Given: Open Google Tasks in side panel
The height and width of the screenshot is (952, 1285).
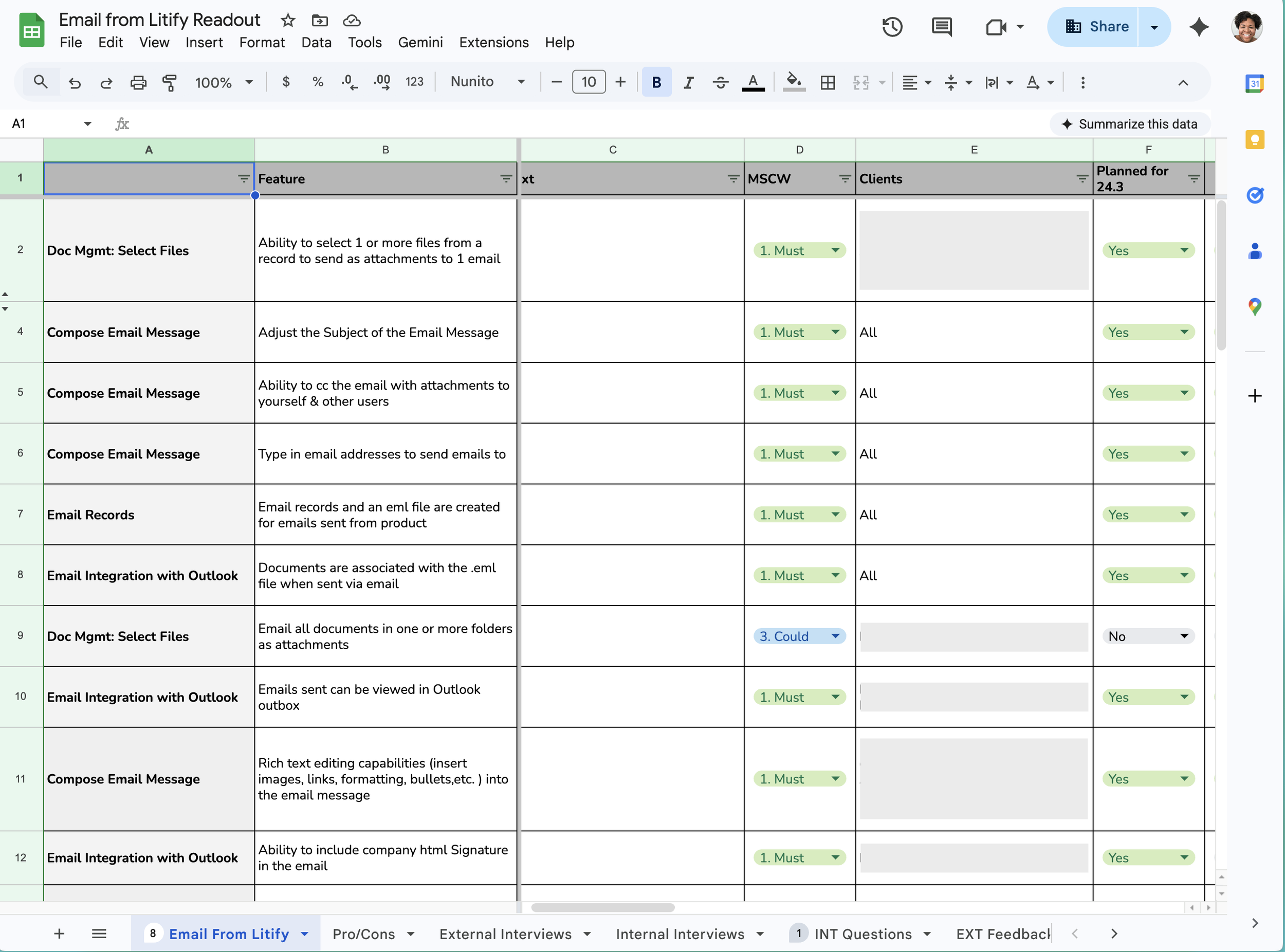Looking at the screenshot, I should (x=1255, y=195).
